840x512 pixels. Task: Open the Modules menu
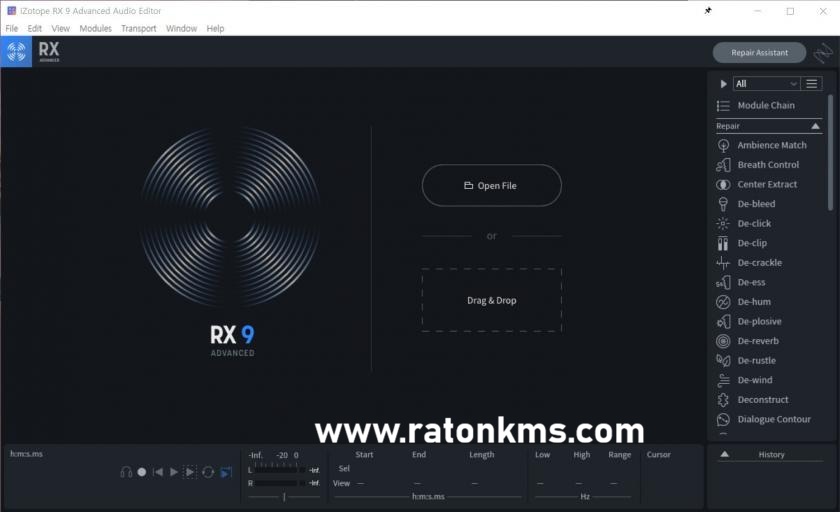pyautogui.click(x=95, y=28)
